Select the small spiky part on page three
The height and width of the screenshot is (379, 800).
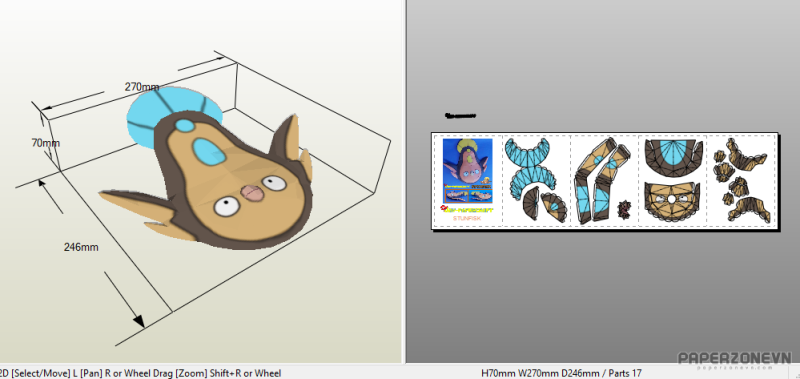(x=624, y=208)
